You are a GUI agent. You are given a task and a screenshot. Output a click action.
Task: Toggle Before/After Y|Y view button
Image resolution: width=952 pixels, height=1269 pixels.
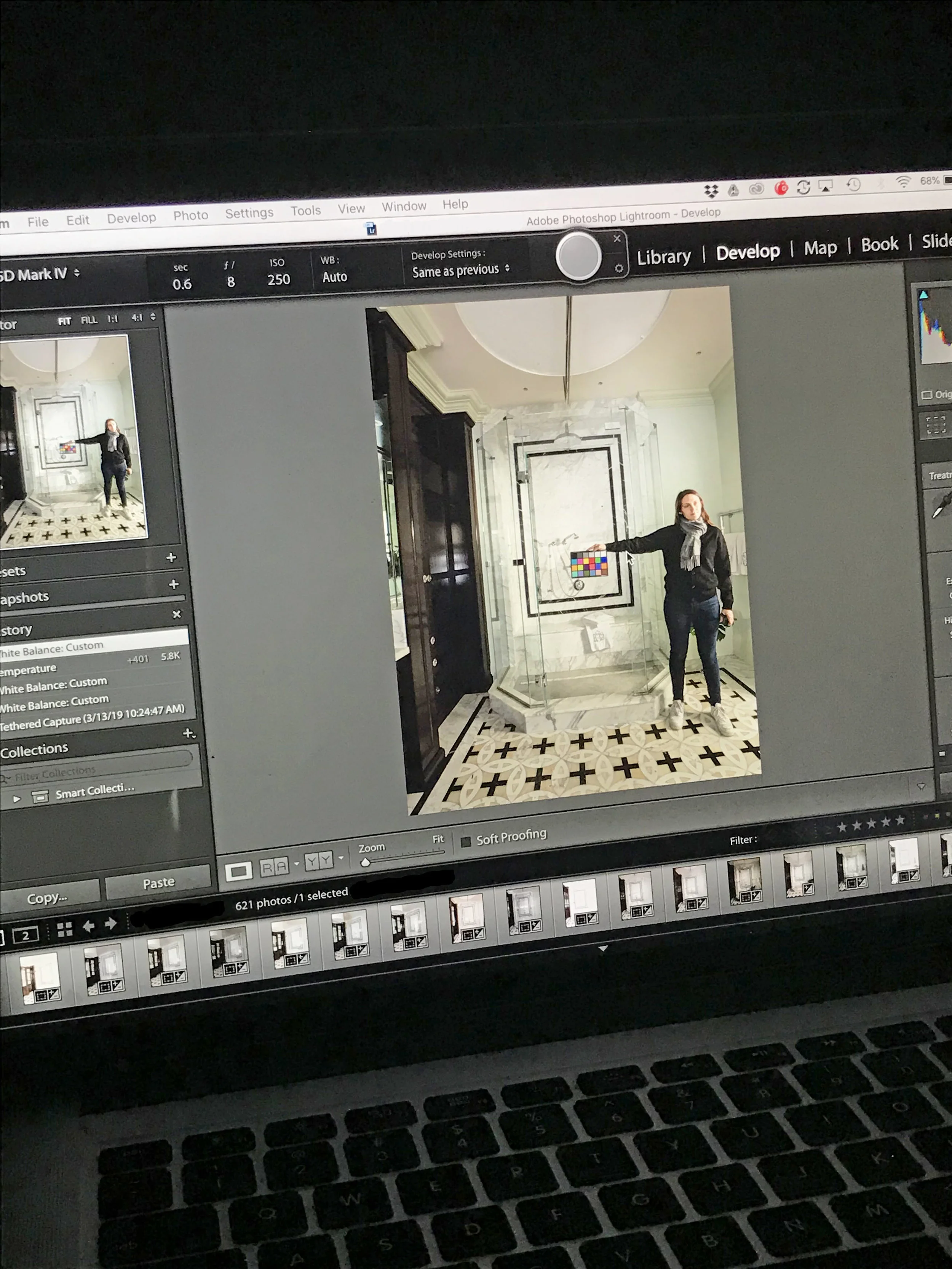pyautogui.click(x=318, y=860)
